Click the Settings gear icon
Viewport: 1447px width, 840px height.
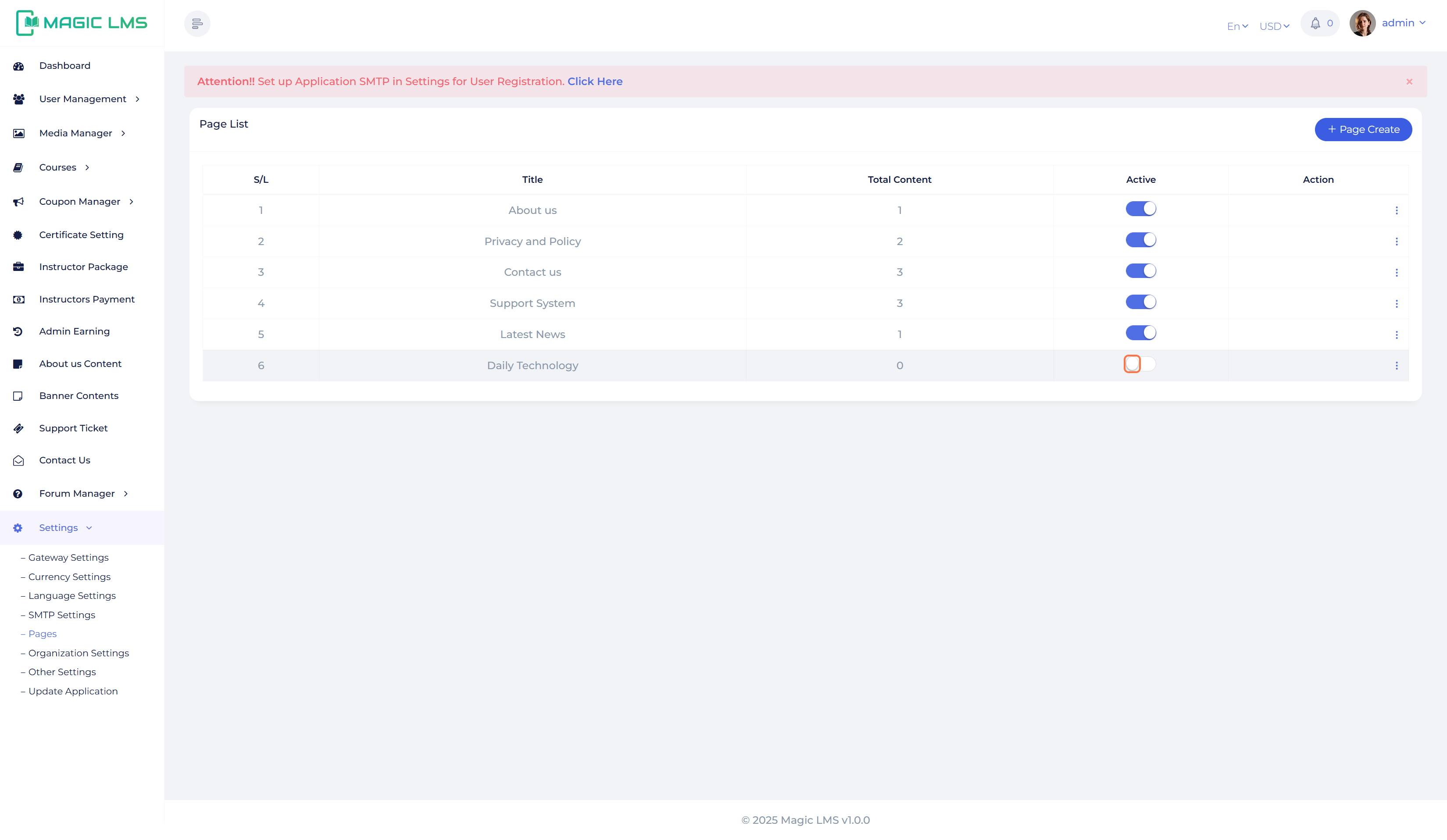18,528
